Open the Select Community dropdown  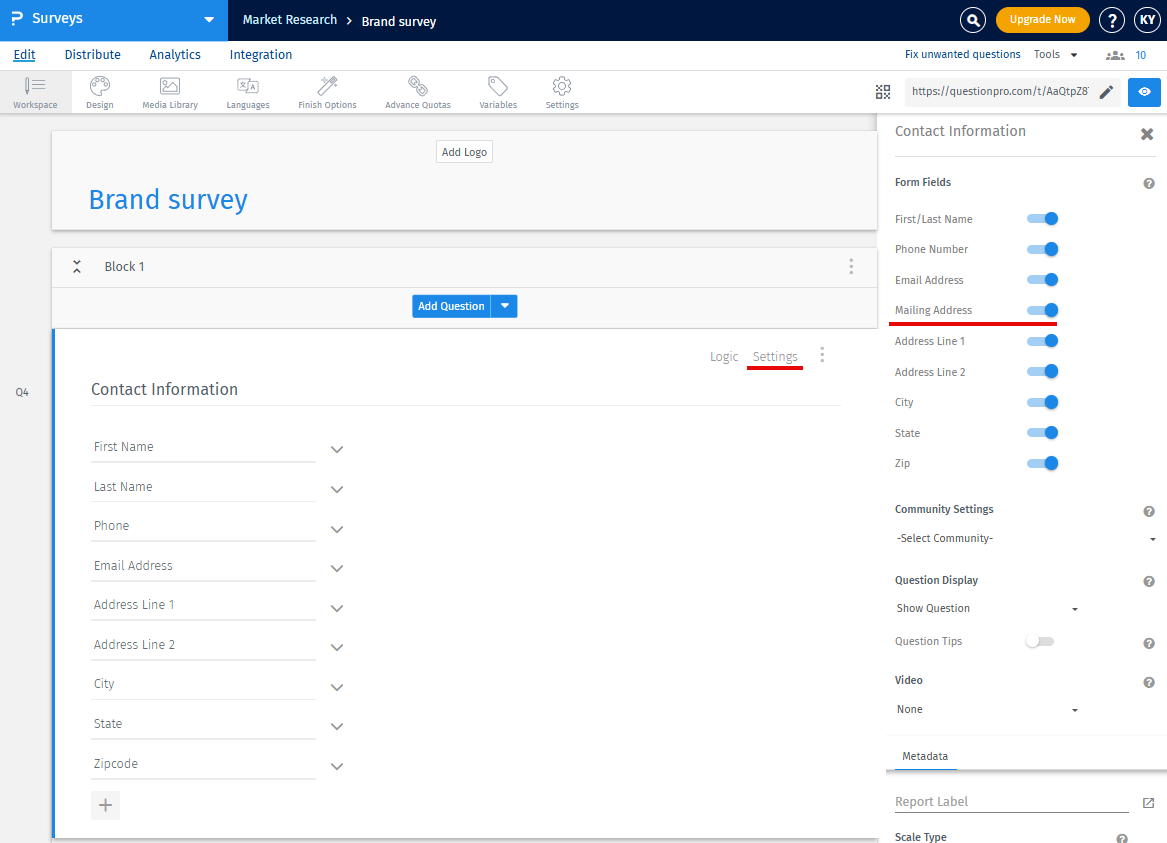pyautogui.click(x=1022, y=538)
